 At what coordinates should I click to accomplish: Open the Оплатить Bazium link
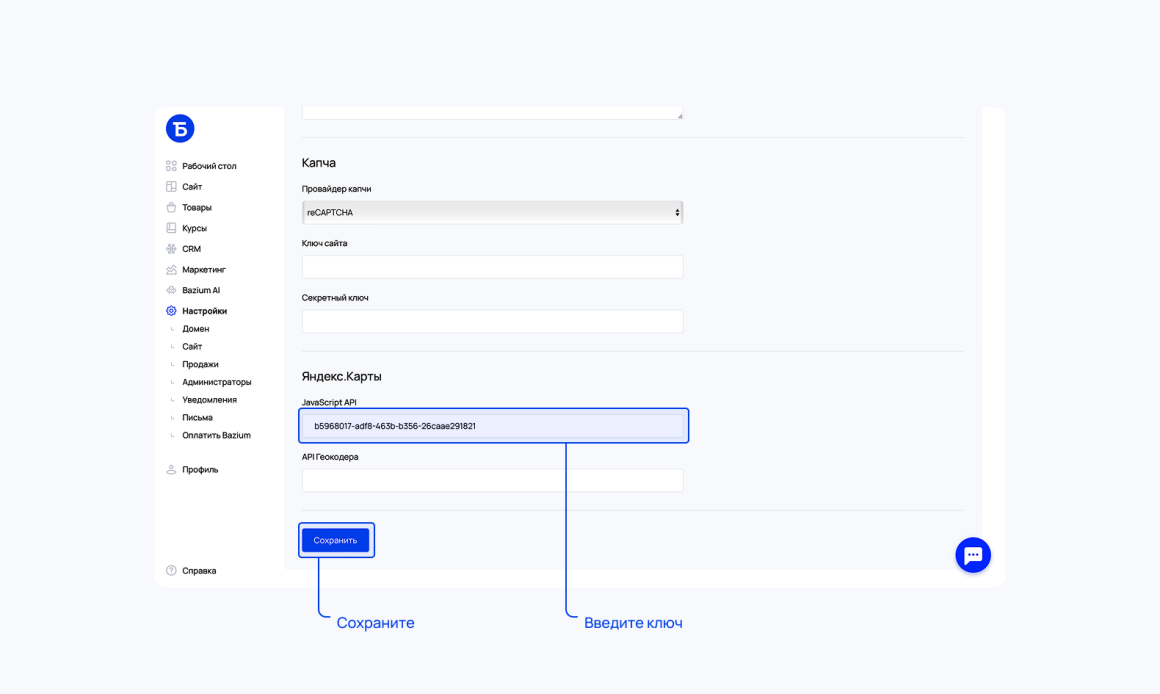(x=216, y=435)
